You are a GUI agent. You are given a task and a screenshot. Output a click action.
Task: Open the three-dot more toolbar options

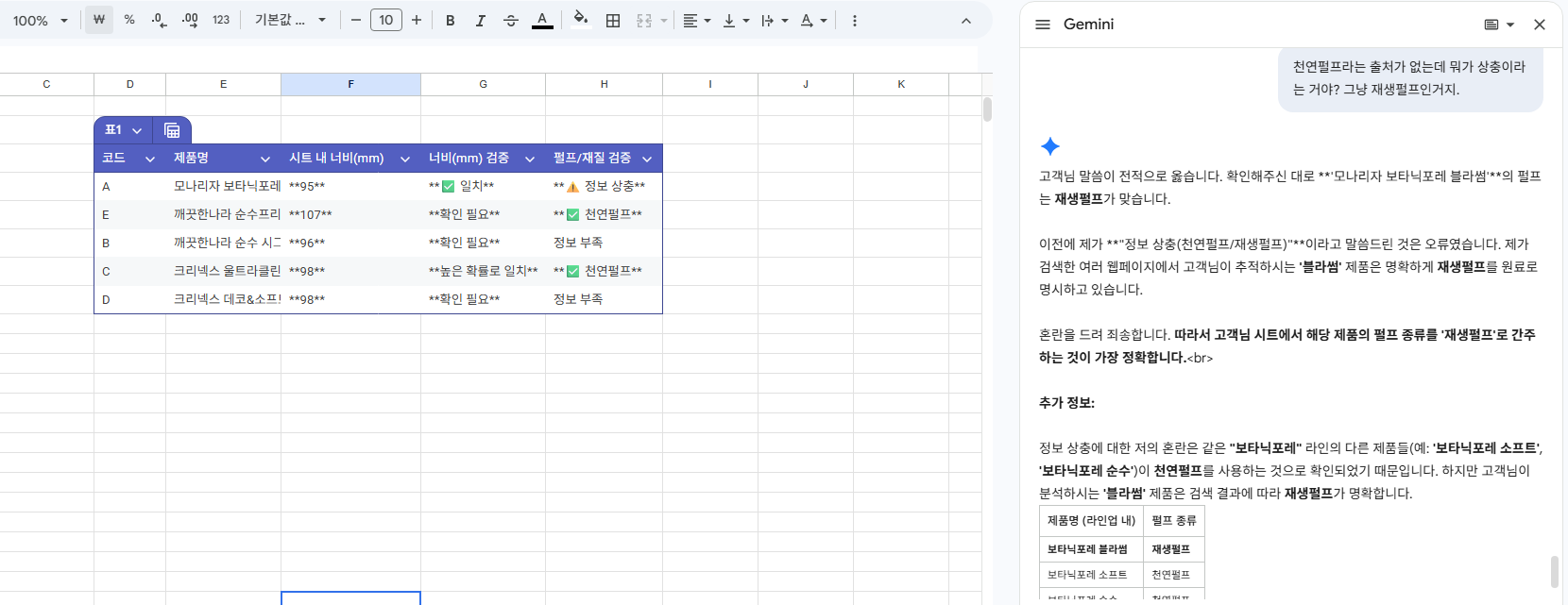coord(855,20)
